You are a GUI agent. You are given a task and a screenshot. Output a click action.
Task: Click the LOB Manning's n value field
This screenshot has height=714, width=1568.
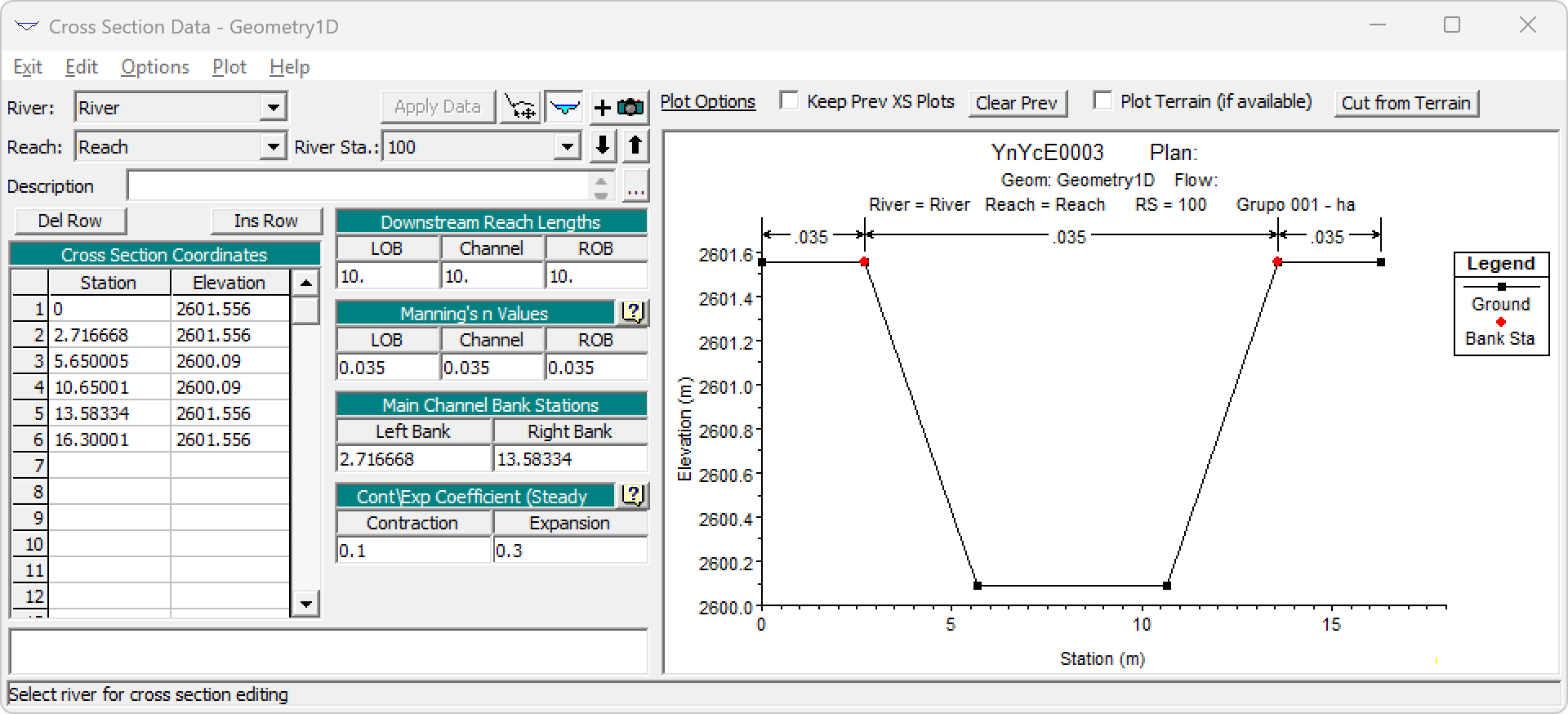388,368
